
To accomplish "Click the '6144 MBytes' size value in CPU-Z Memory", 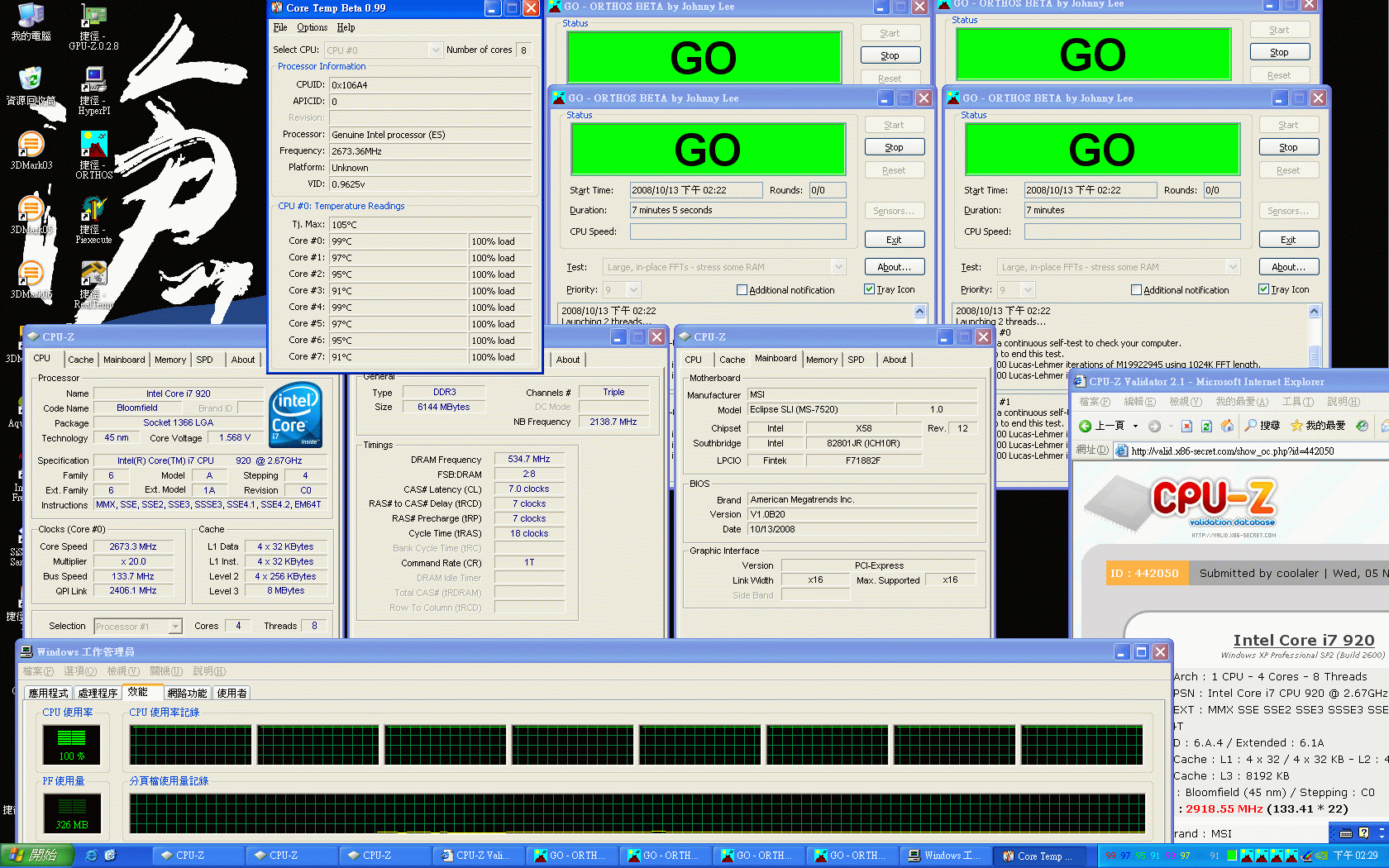I will [444, 407].
